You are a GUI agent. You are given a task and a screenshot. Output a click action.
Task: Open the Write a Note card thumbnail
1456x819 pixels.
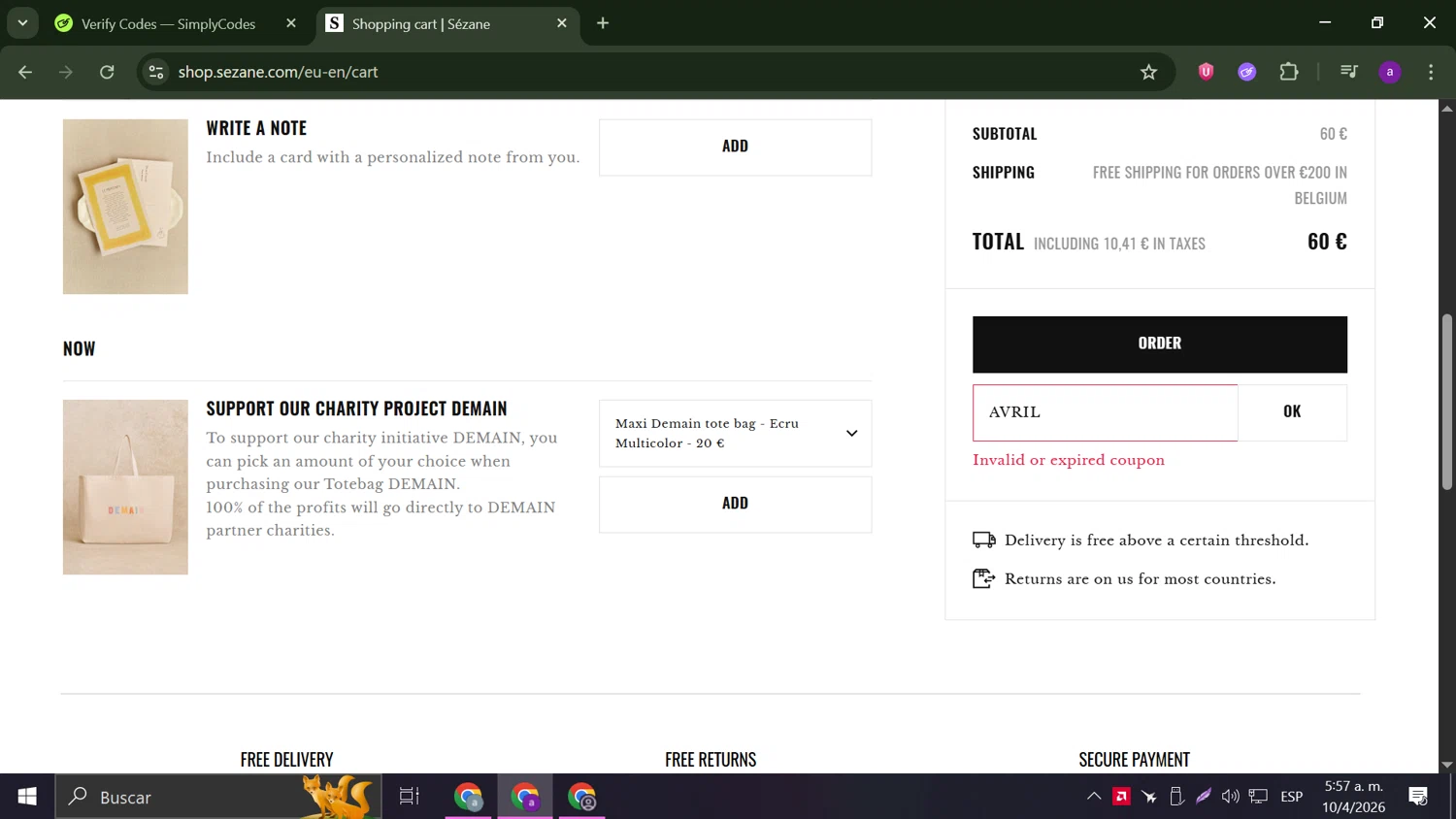tap(125, 207)
